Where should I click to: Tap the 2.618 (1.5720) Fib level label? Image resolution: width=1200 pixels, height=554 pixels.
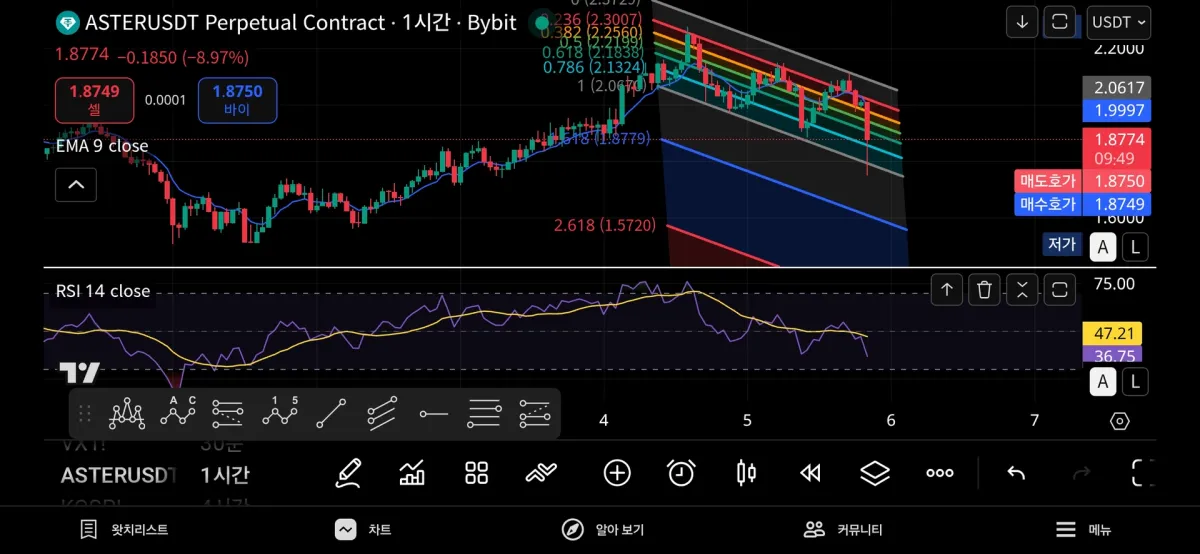[x=605, y=225]
